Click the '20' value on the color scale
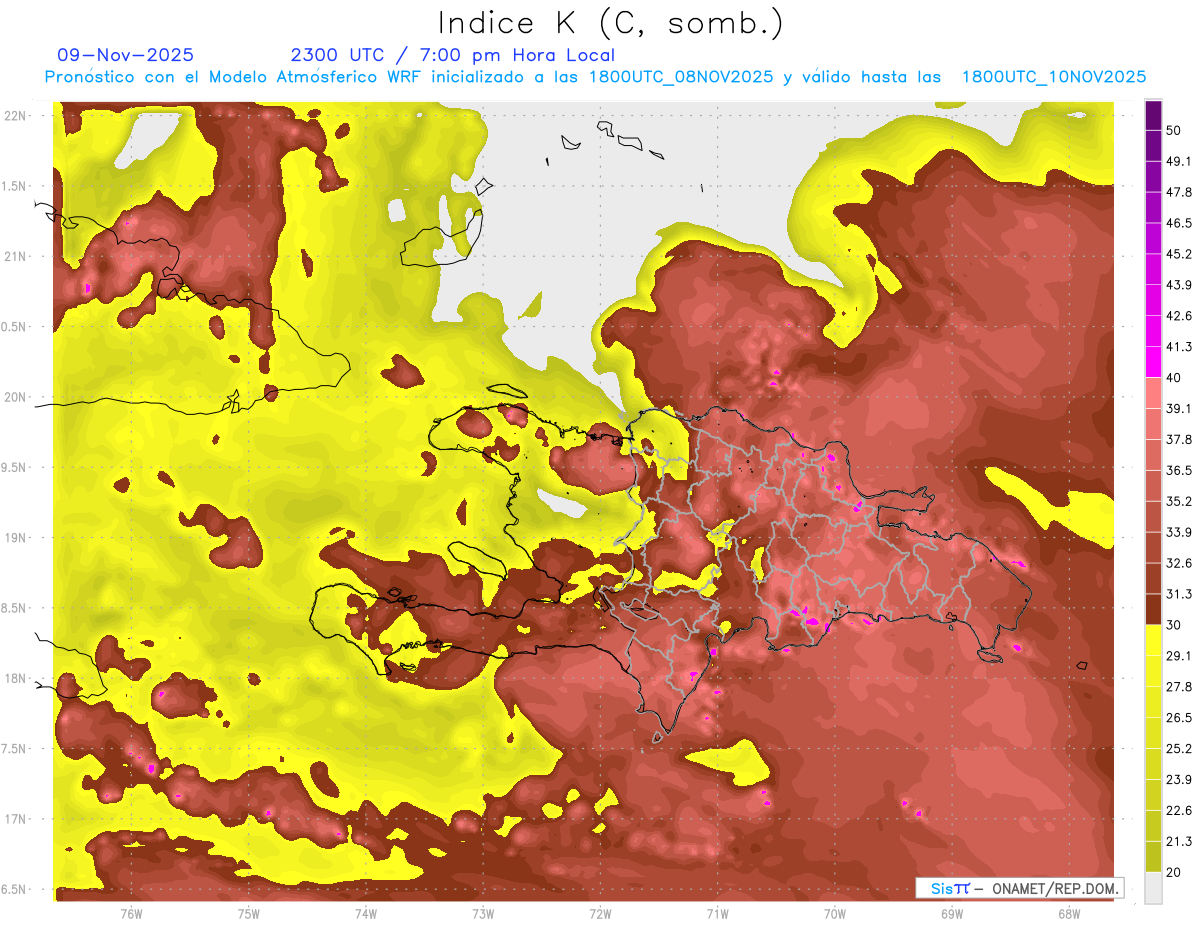This screenshot has height=927, width=1200. click(1174, 872)
